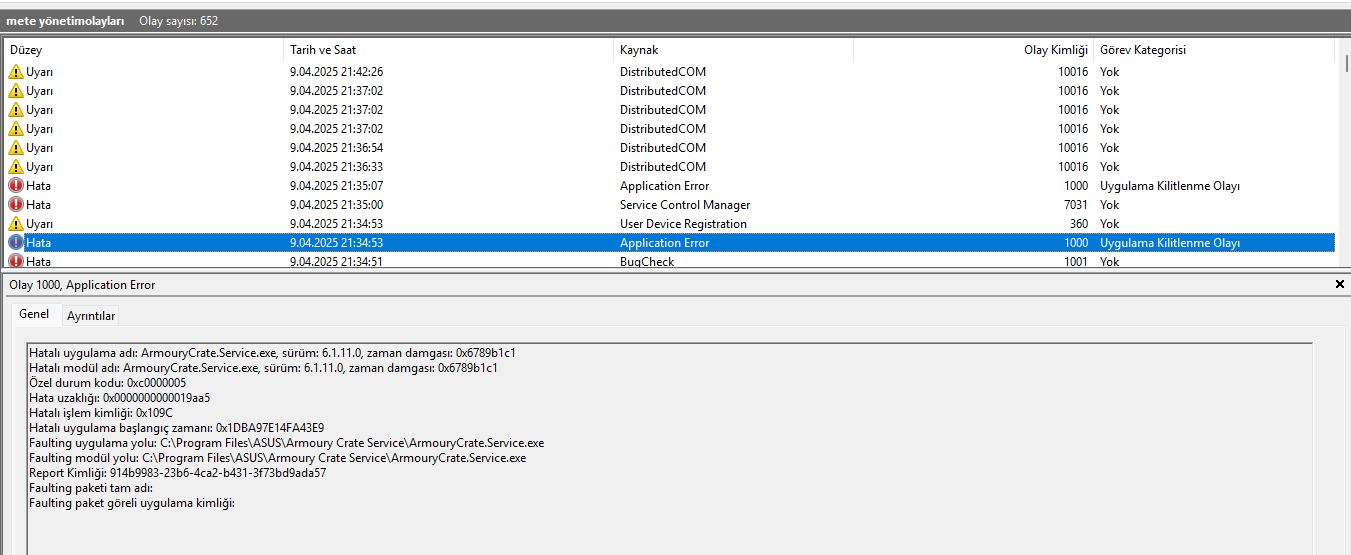
Task: Click the mete yönetimolayları header title
Action: [65, 21]
